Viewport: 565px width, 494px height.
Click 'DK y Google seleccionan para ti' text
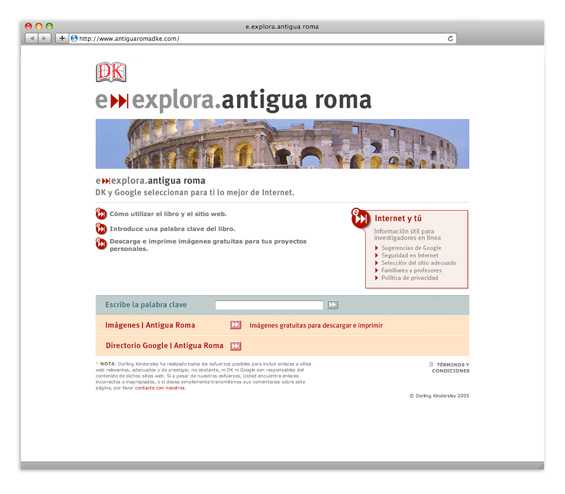tap(195, 192)
